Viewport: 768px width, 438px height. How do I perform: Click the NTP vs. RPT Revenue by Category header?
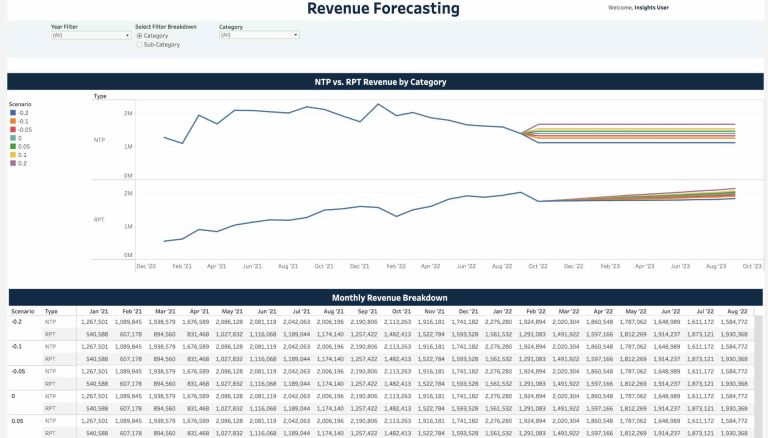[385, 82]
